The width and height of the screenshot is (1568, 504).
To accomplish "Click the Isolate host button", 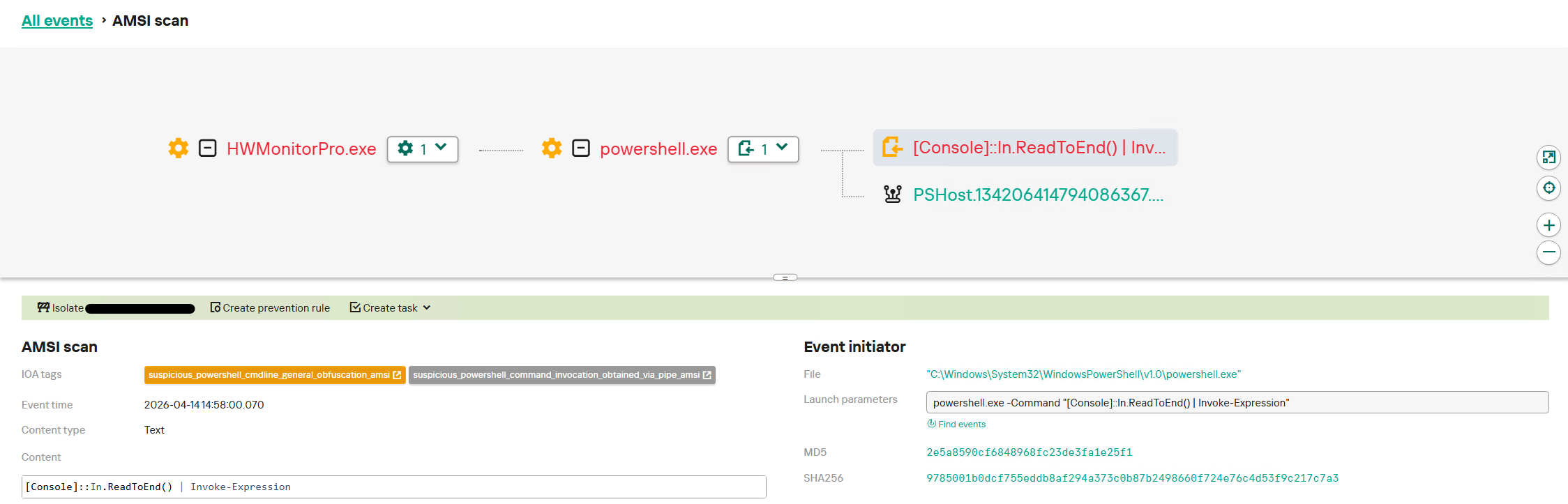I will pos(61,308).
